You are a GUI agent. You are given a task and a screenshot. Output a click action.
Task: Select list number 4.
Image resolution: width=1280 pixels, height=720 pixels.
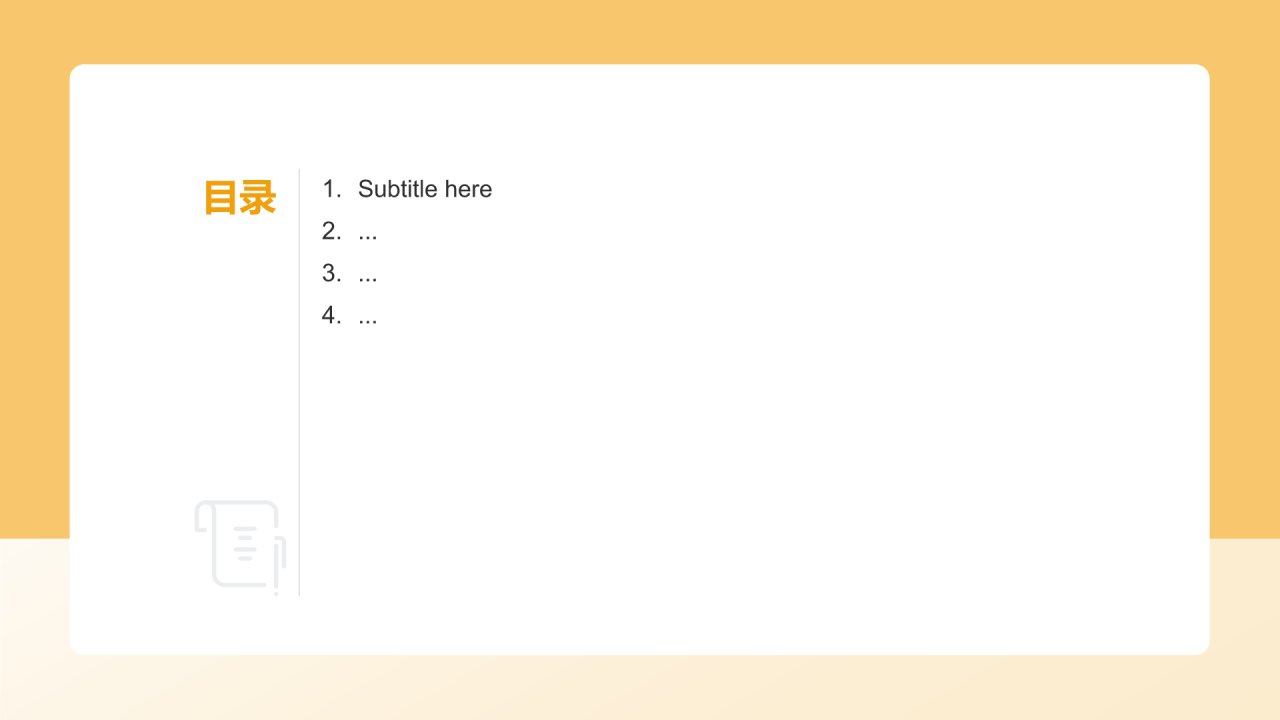tap(332, 315)
